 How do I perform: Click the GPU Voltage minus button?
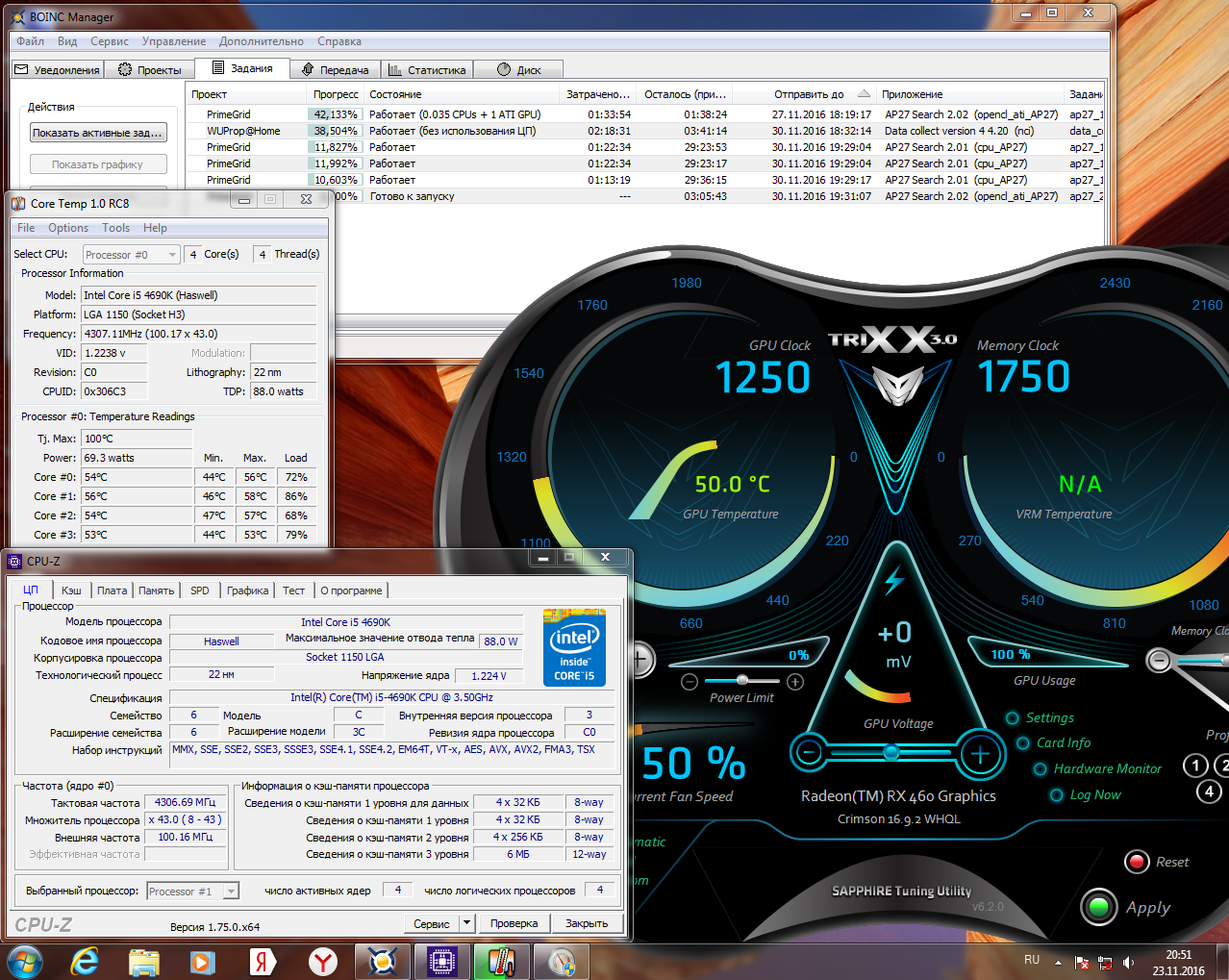click(810, 752)
